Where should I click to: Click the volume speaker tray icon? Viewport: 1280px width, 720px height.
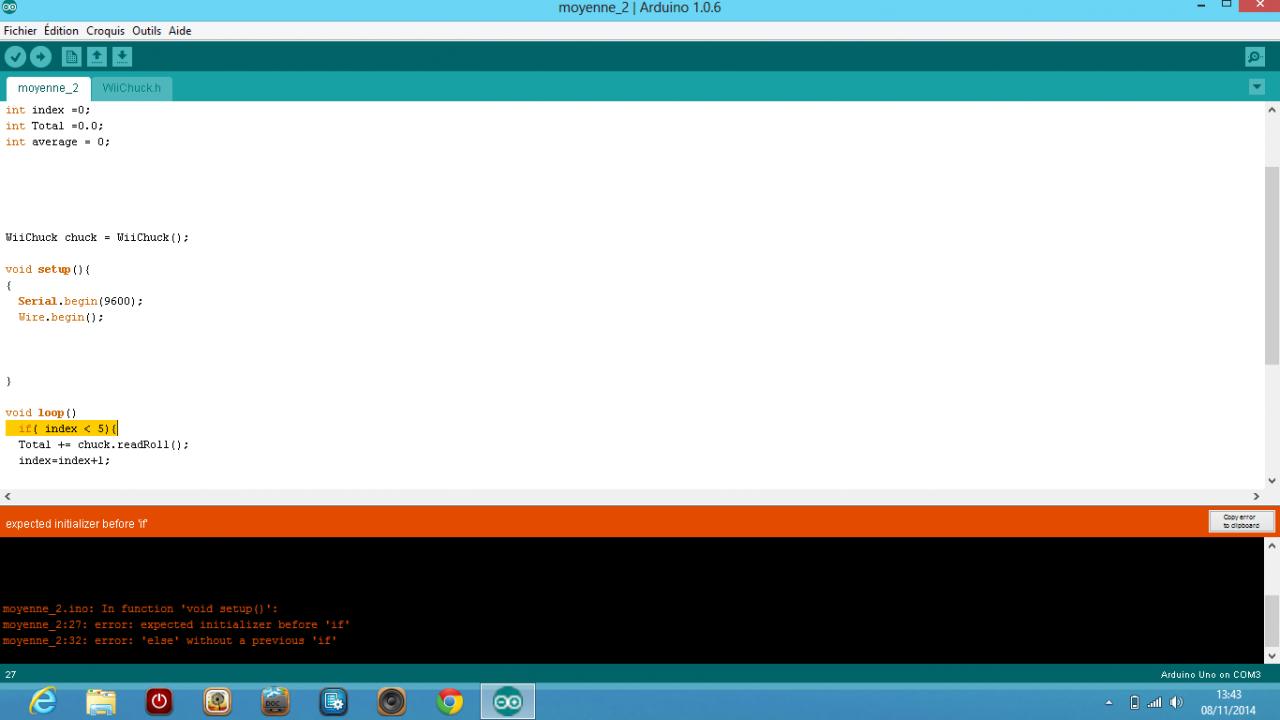point(1176,702)
